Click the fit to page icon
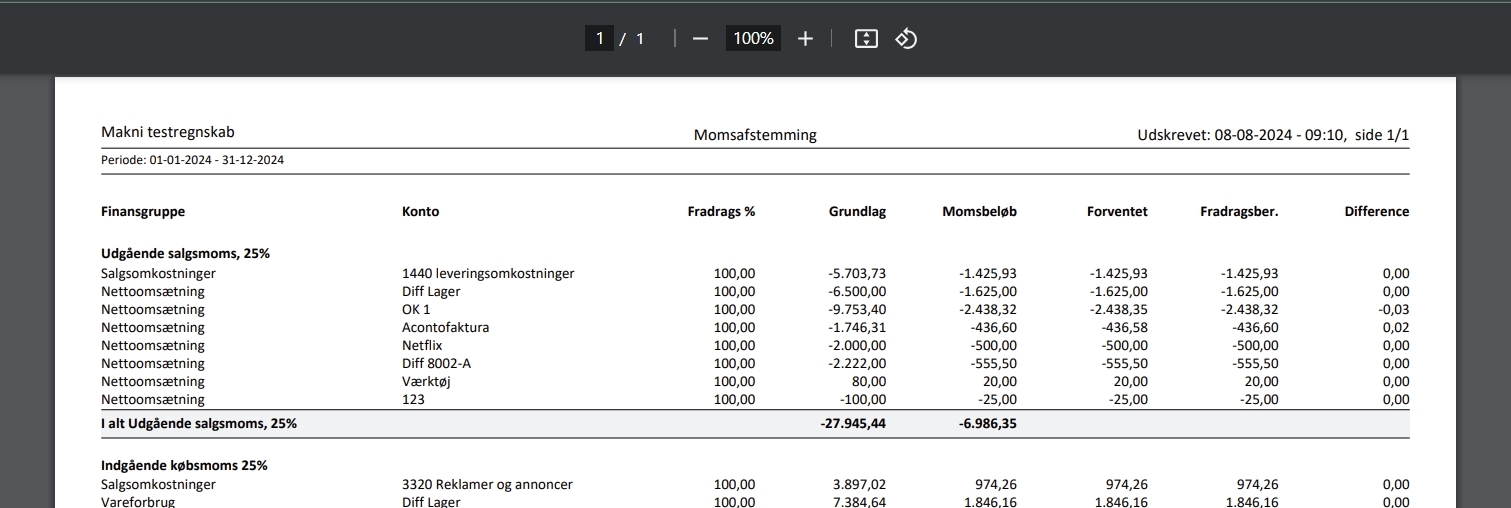Image resolution: width=1511 pixels, height=508 pixels. [x=866, y=39]
